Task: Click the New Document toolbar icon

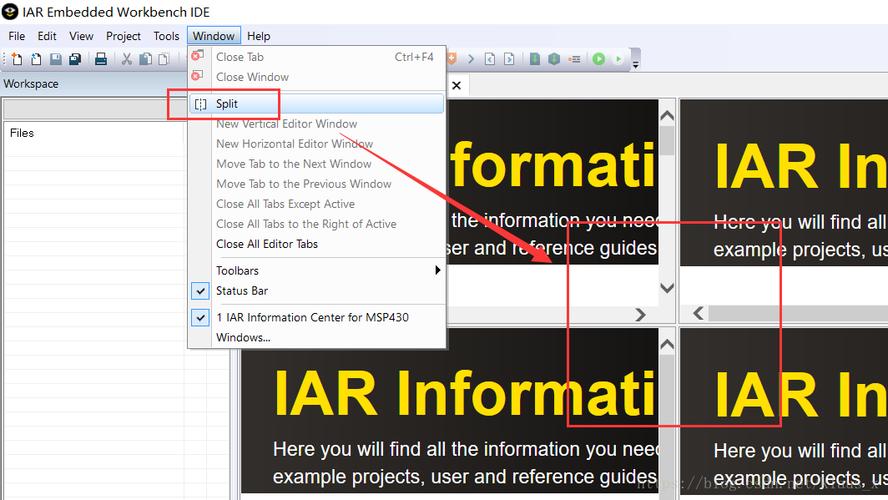Action: 17,59
